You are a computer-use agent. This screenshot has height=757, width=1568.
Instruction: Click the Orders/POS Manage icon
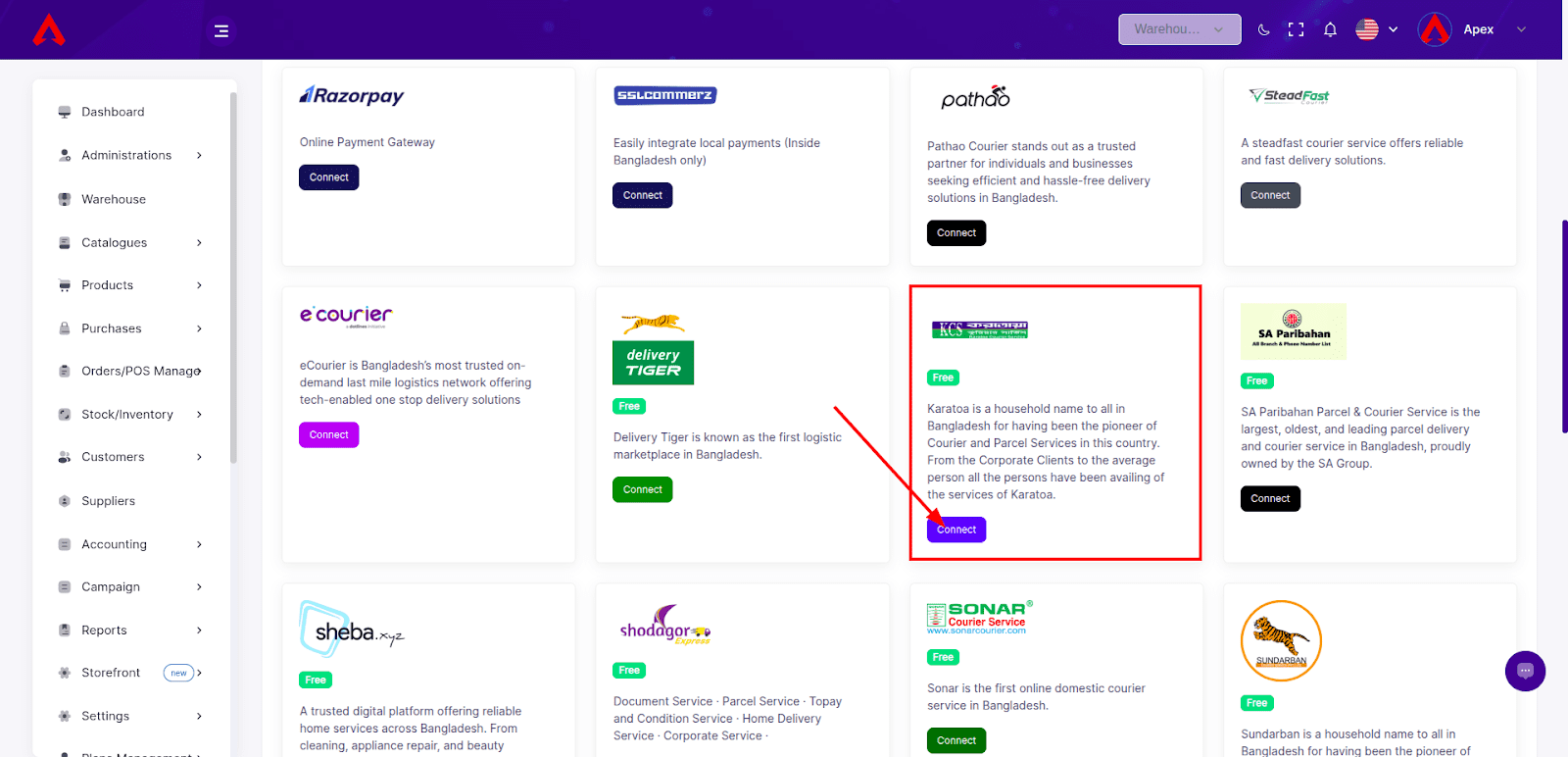(x=65, y=371)
